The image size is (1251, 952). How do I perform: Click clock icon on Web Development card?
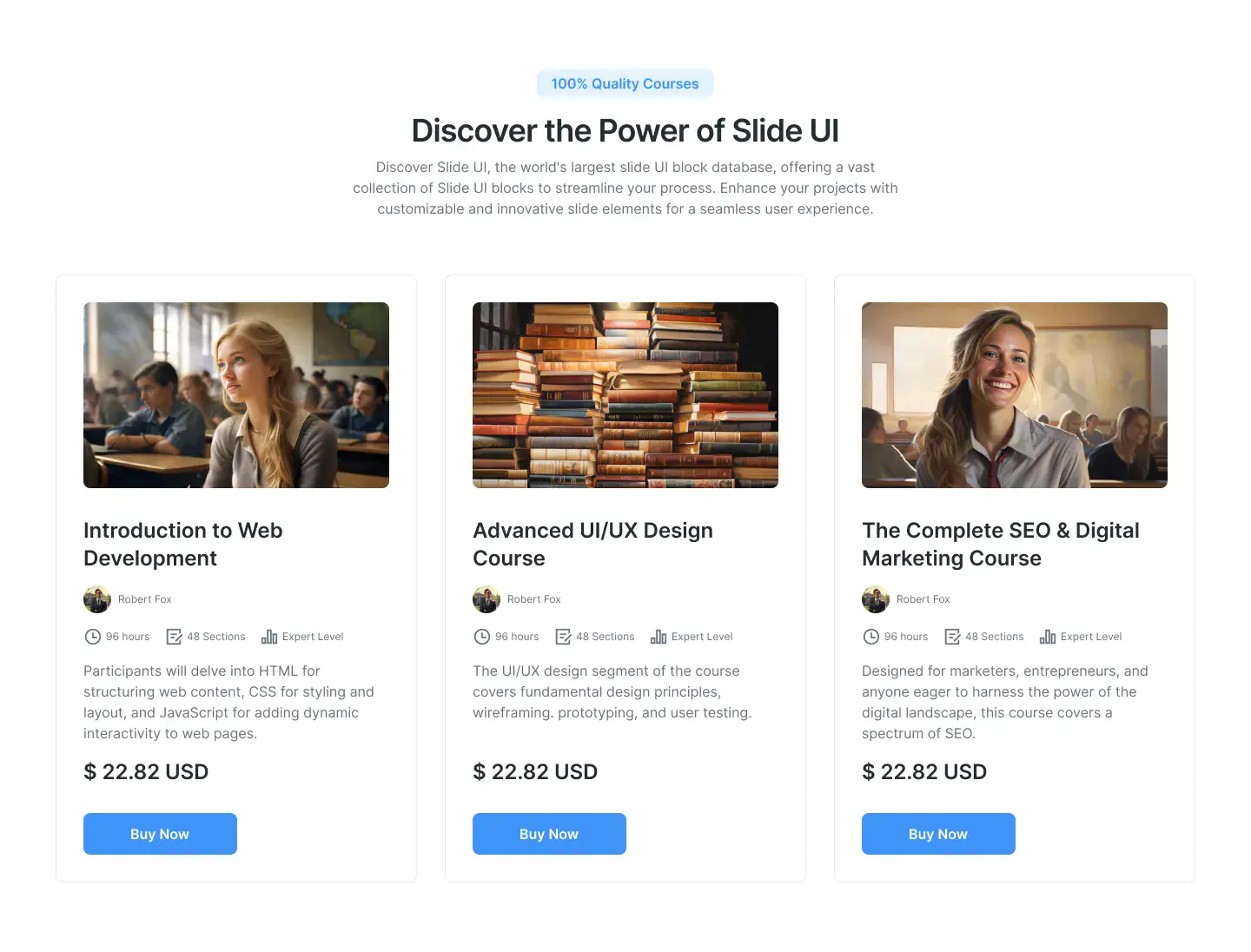coord(92,637)
